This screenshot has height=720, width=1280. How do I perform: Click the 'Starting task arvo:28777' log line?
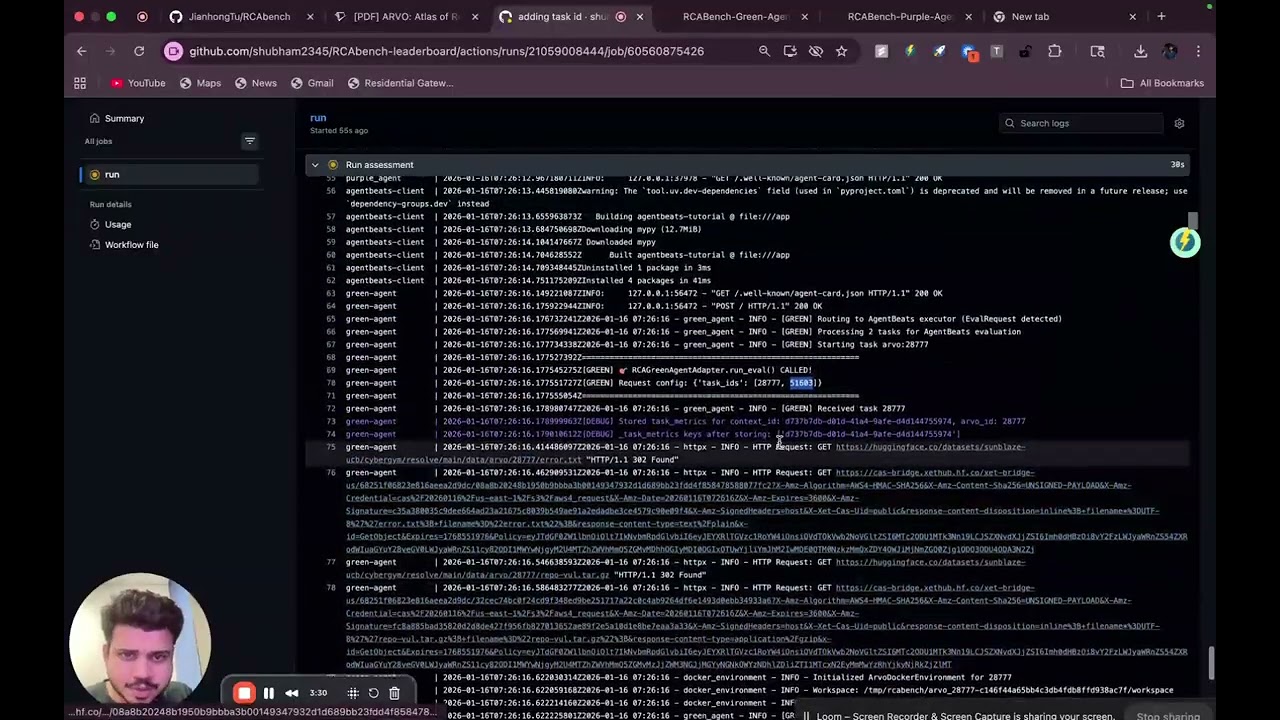pos(745,345)
